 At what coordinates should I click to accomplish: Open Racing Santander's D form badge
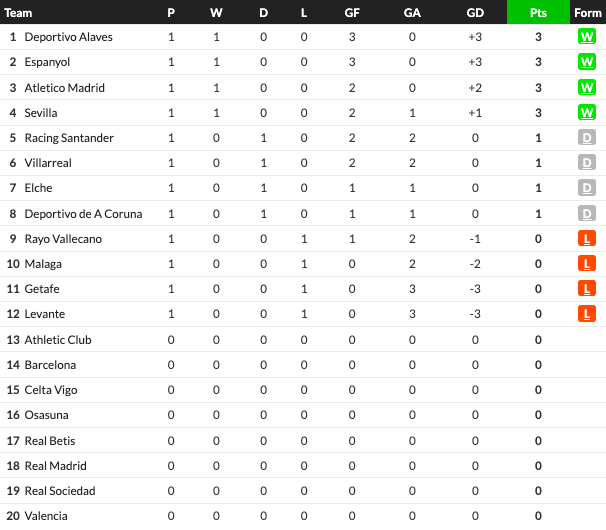click(586, 138)
